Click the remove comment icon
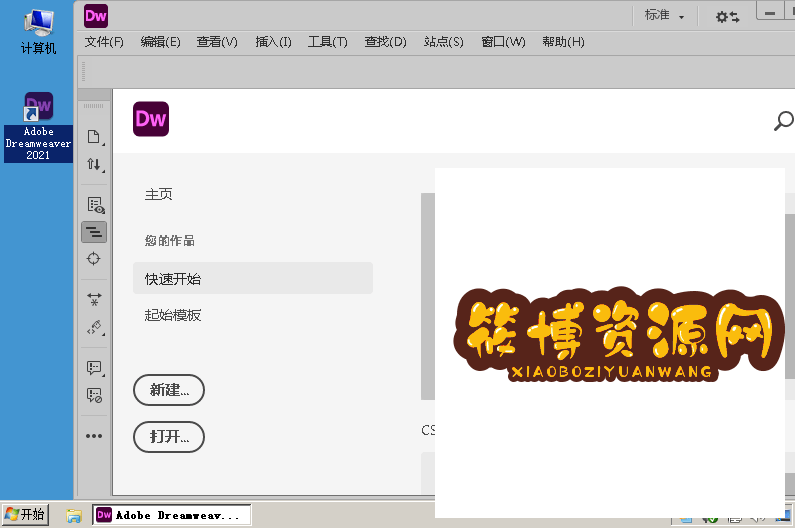The image size is (795, 528). (94, 395)
